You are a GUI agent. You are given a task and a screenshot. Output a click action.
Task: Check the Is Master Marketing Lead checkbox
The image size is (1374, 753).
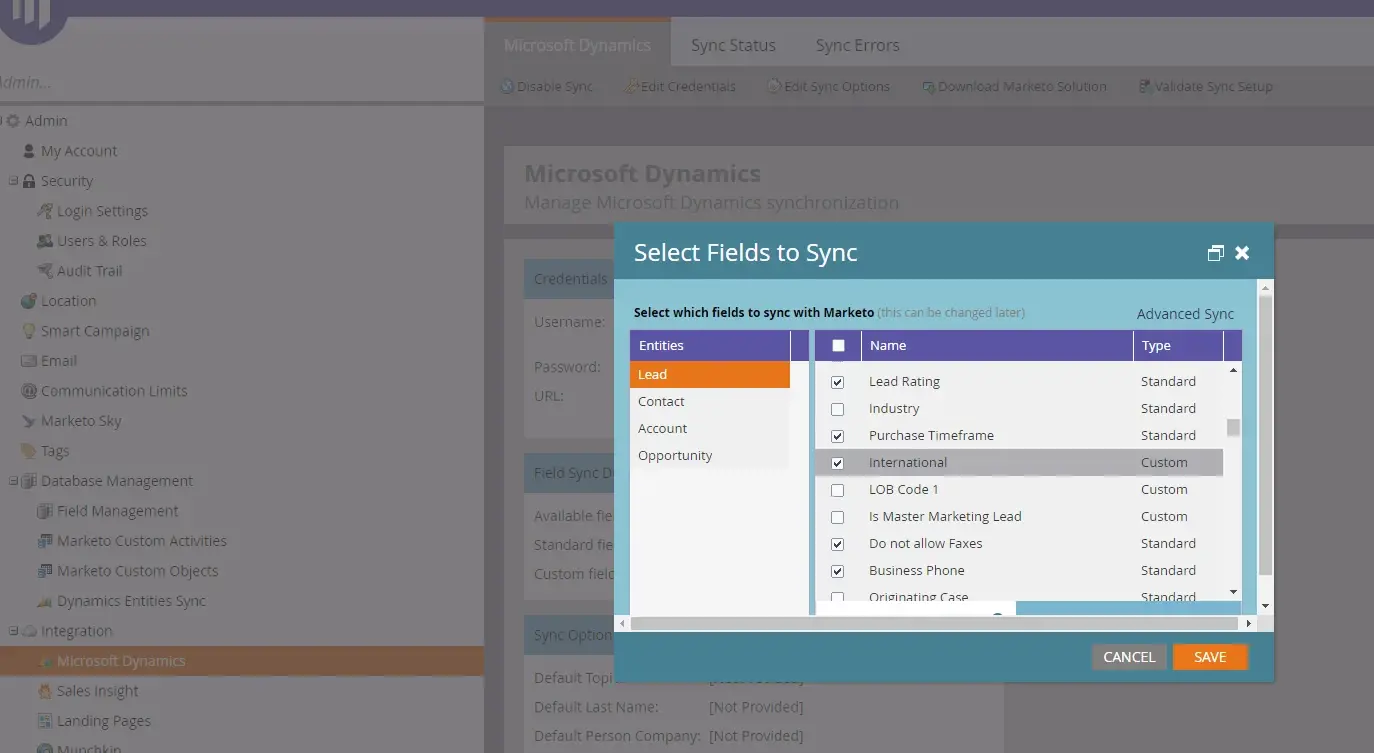point(838,517)
